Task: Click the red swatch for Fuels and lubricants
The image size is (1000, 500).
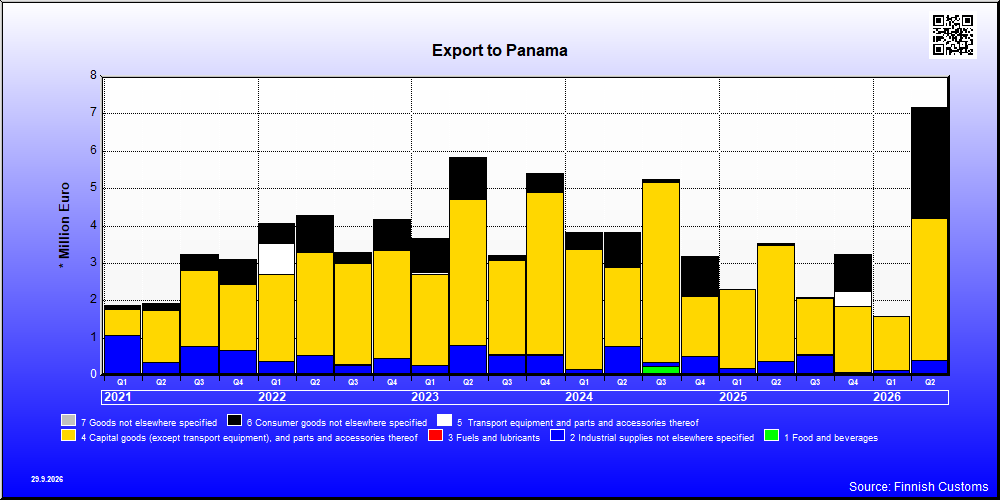Action: coord(436,436)
